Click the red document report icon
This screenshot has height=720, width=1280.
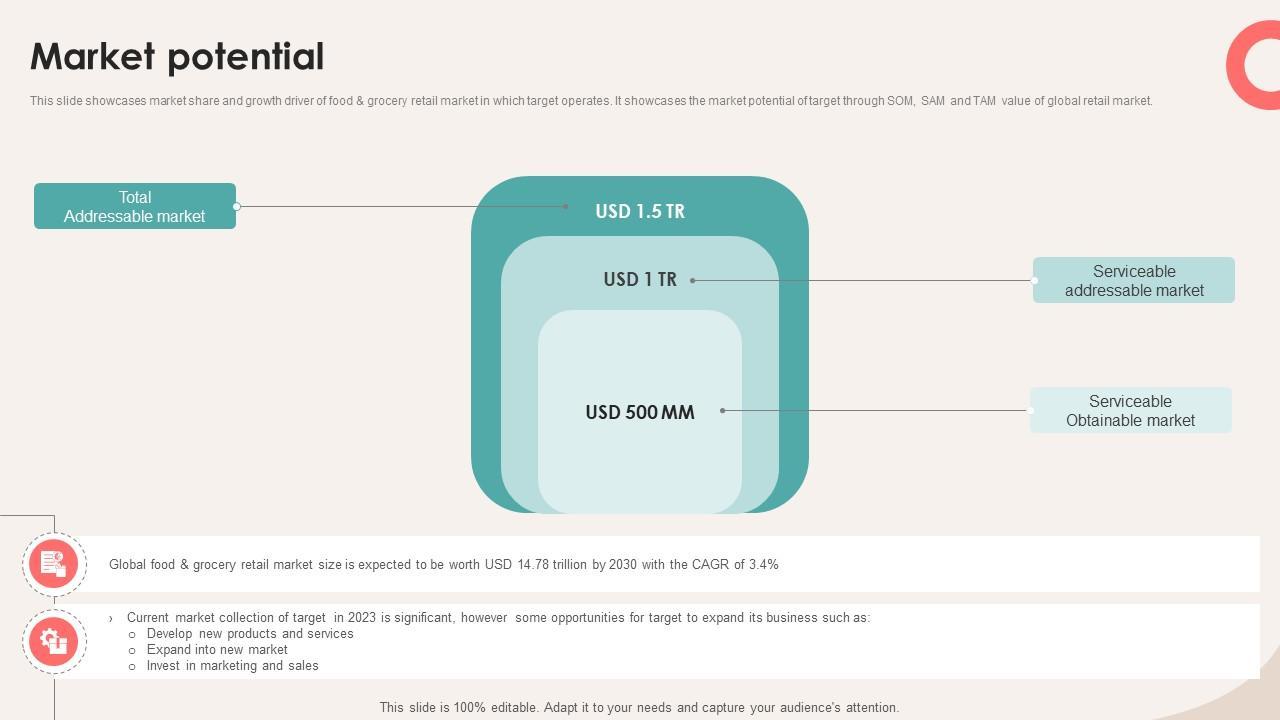coord(54,564)
